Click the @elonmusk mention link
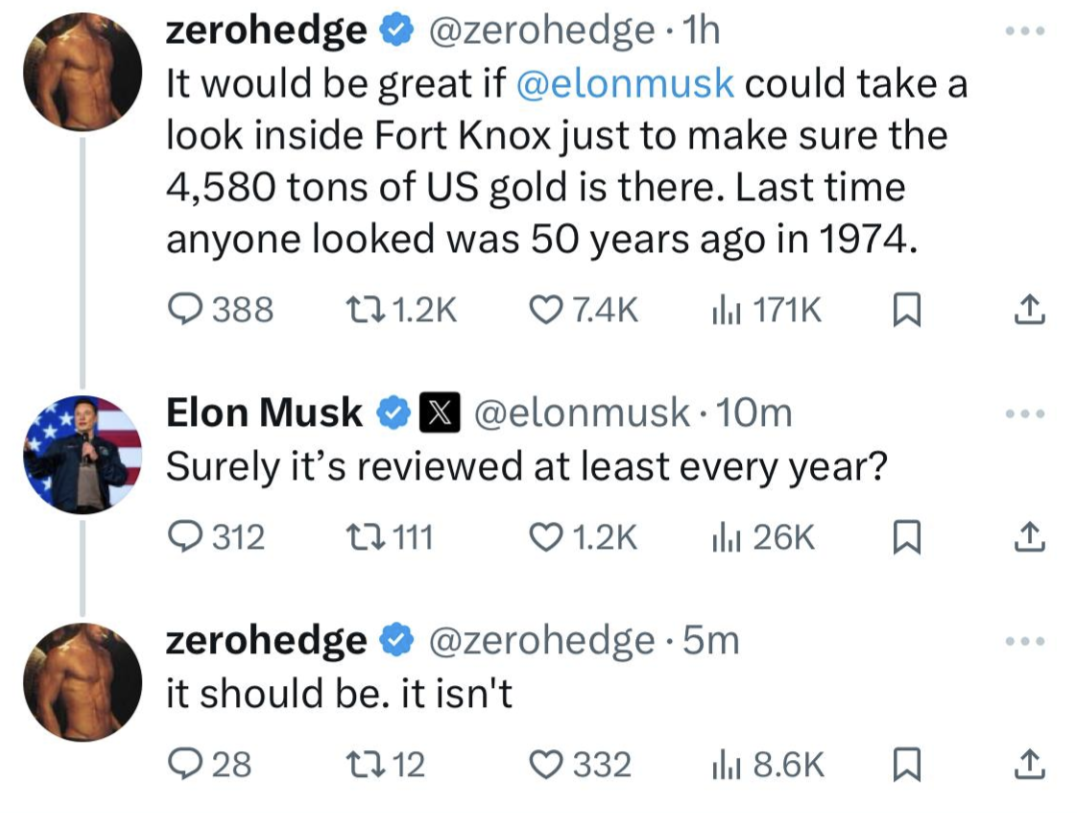 [625, 84]
